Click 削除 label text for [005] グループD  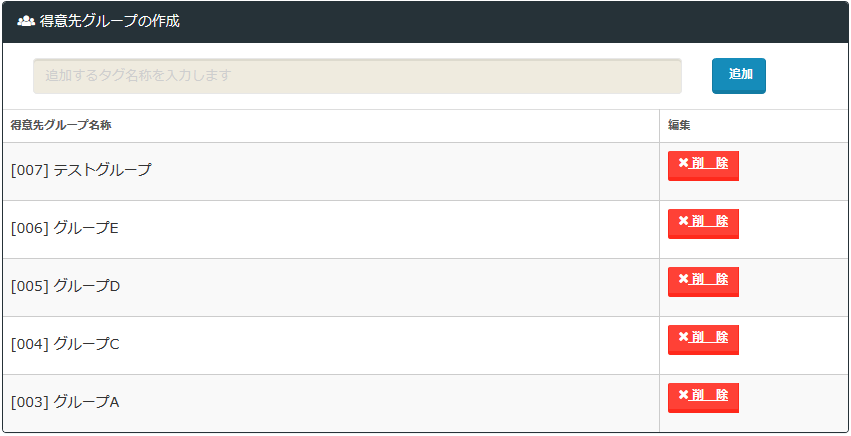click(x=709, y=279)
